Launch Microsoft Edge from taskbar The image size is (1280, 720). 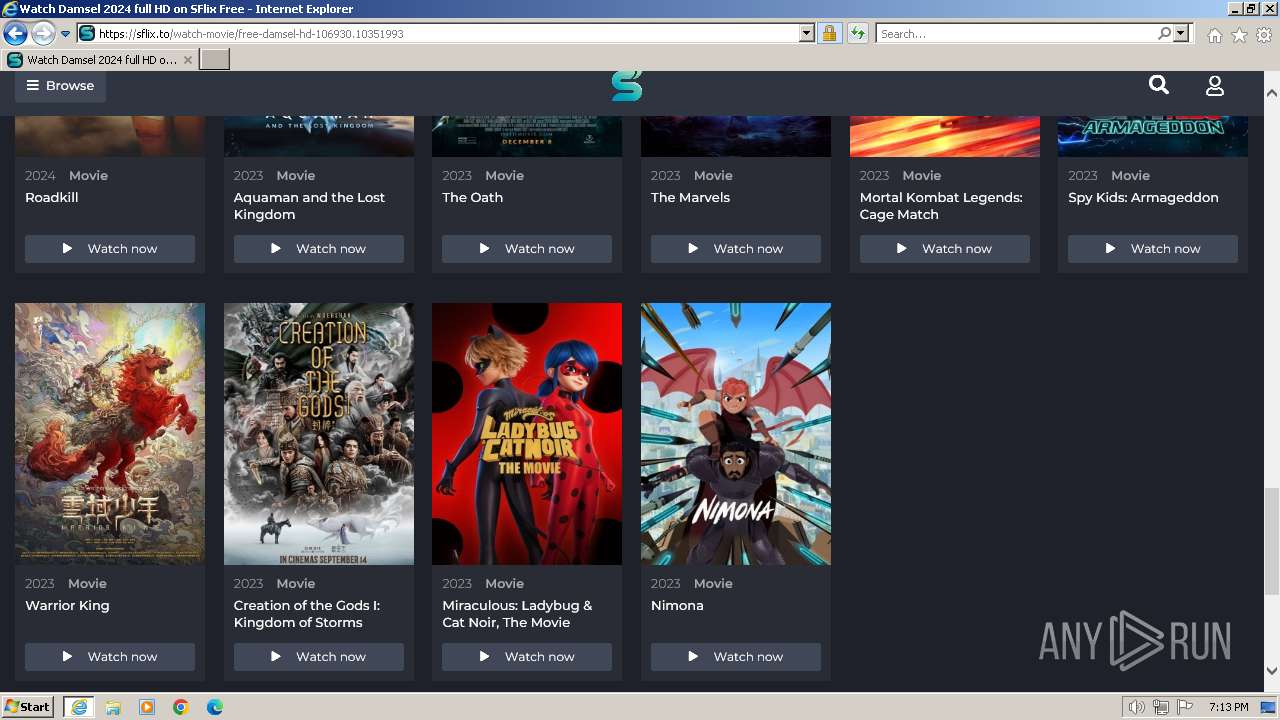[215, 707]
